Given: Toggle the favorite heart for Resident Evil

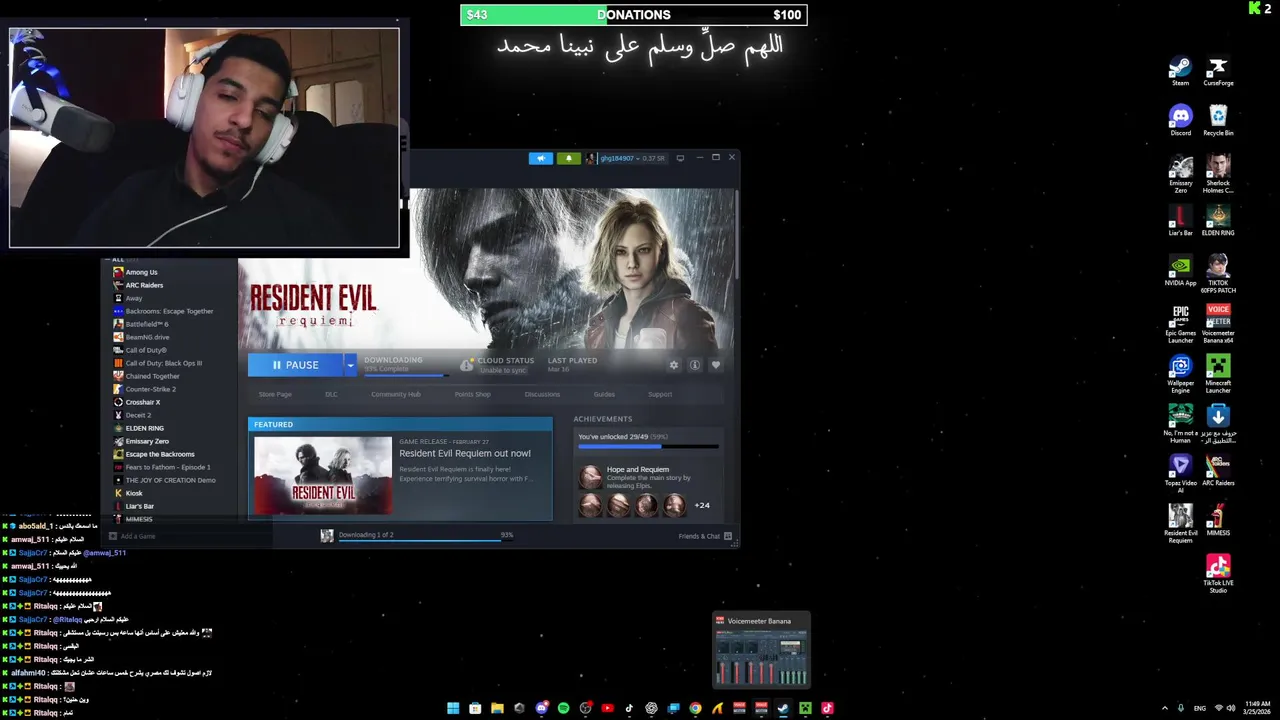Looking at the screenshot, I should (715, 365).
